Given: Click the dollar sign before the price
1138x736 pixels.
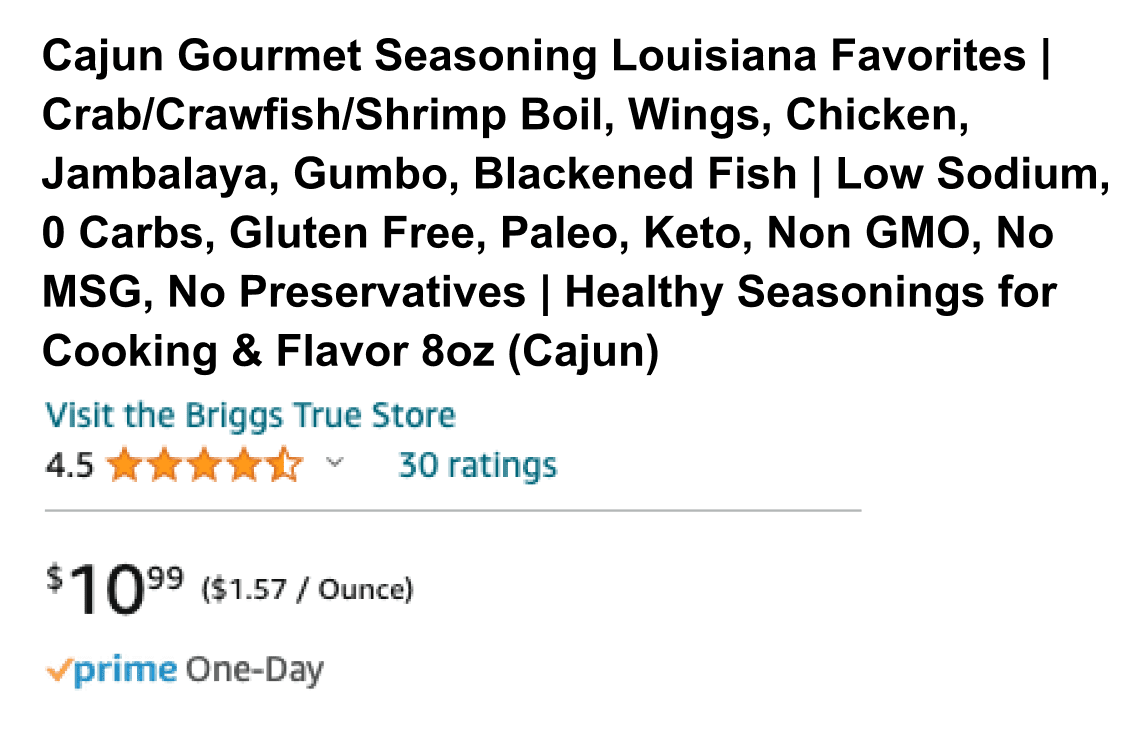Looking at the screenshot, I should point(55,578).
